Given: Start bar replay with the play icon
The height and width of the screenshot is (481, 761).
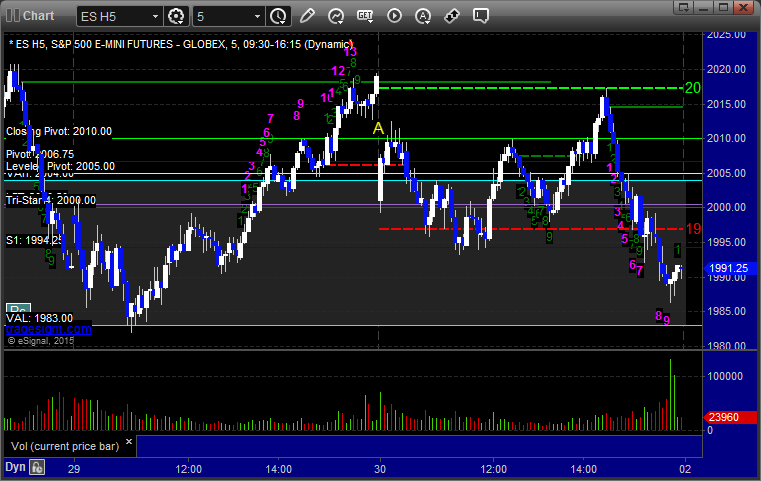Looking at the screenshot, I should tap(394, 16).
